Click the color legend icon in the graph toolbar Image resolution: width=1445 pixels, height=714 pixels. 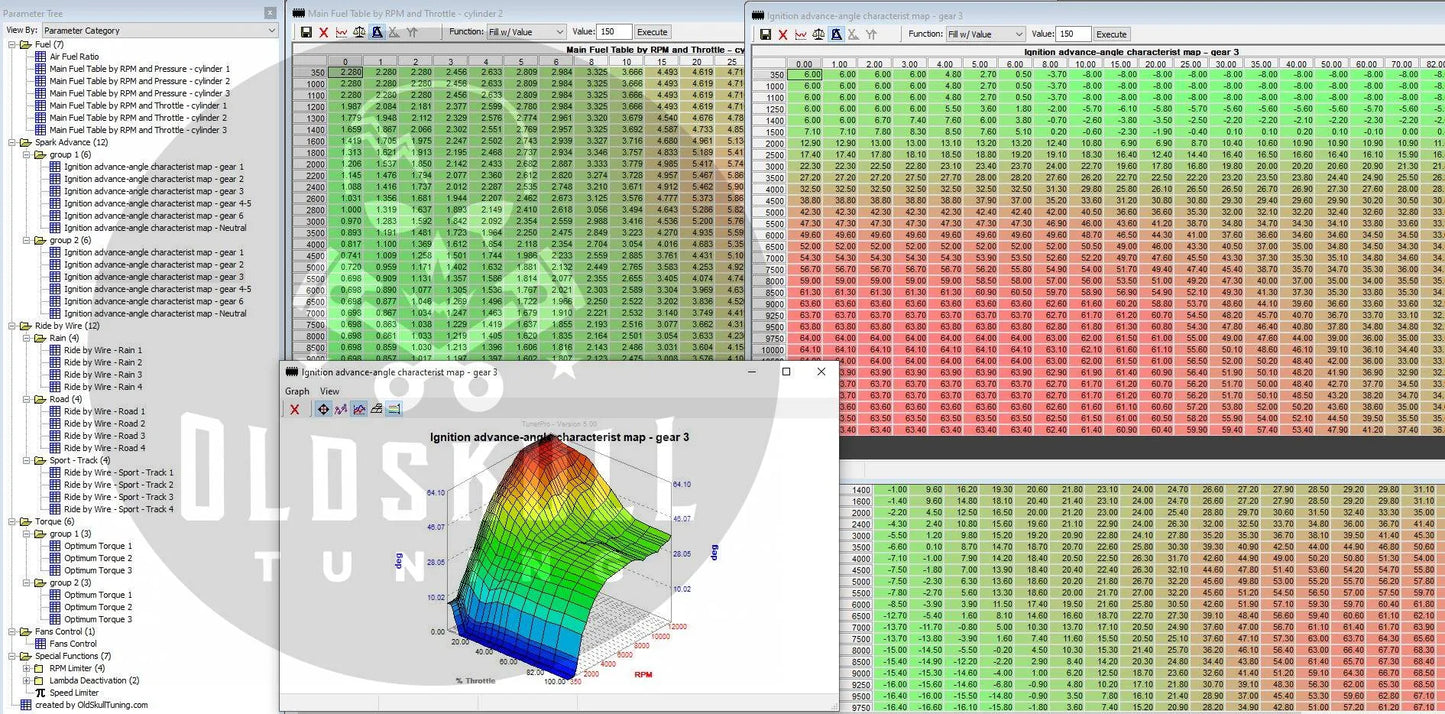(394, 409)
